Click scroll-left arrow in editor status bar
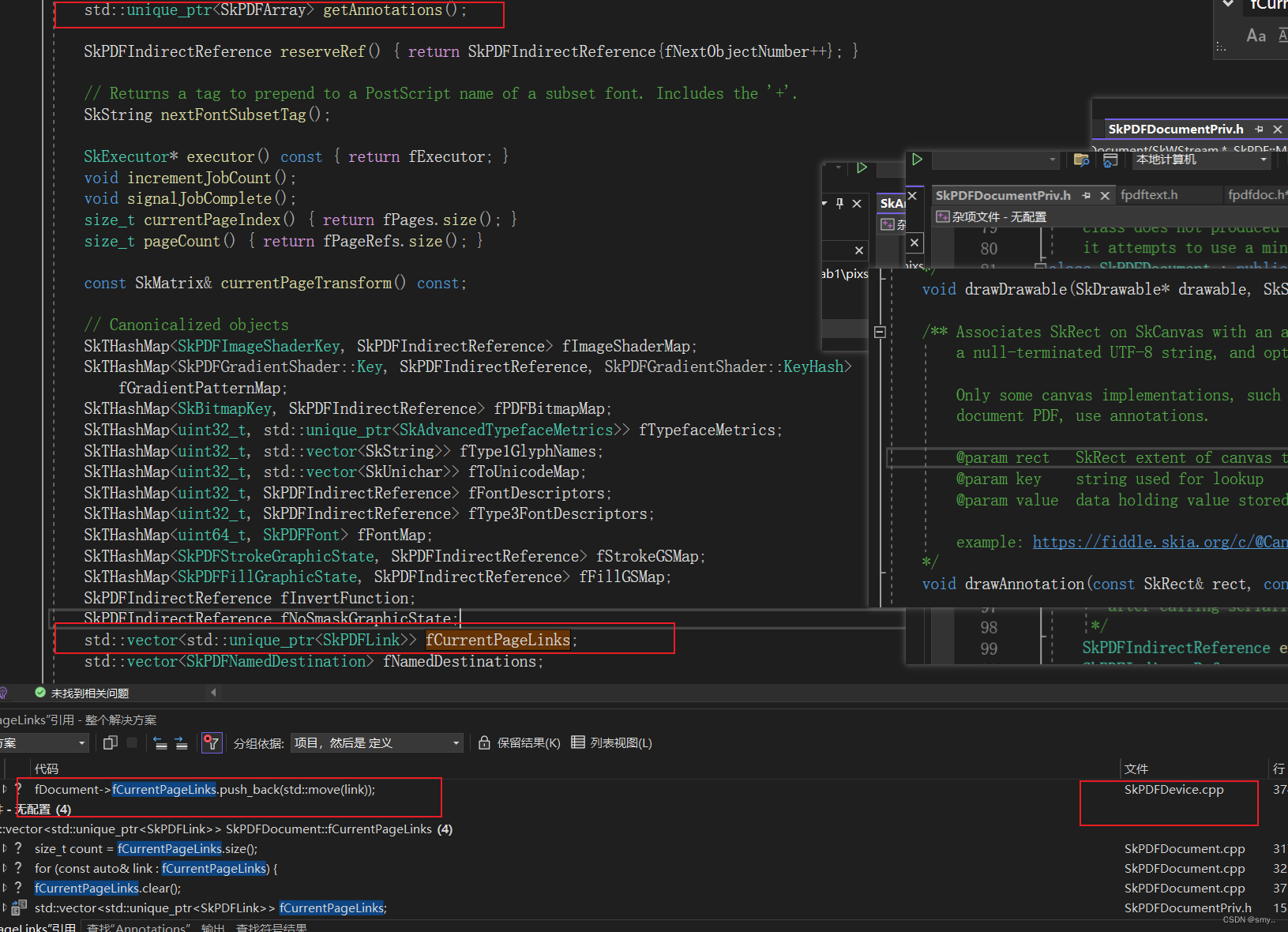Viewport: 1288px width, 932px height. coord(213,693)
